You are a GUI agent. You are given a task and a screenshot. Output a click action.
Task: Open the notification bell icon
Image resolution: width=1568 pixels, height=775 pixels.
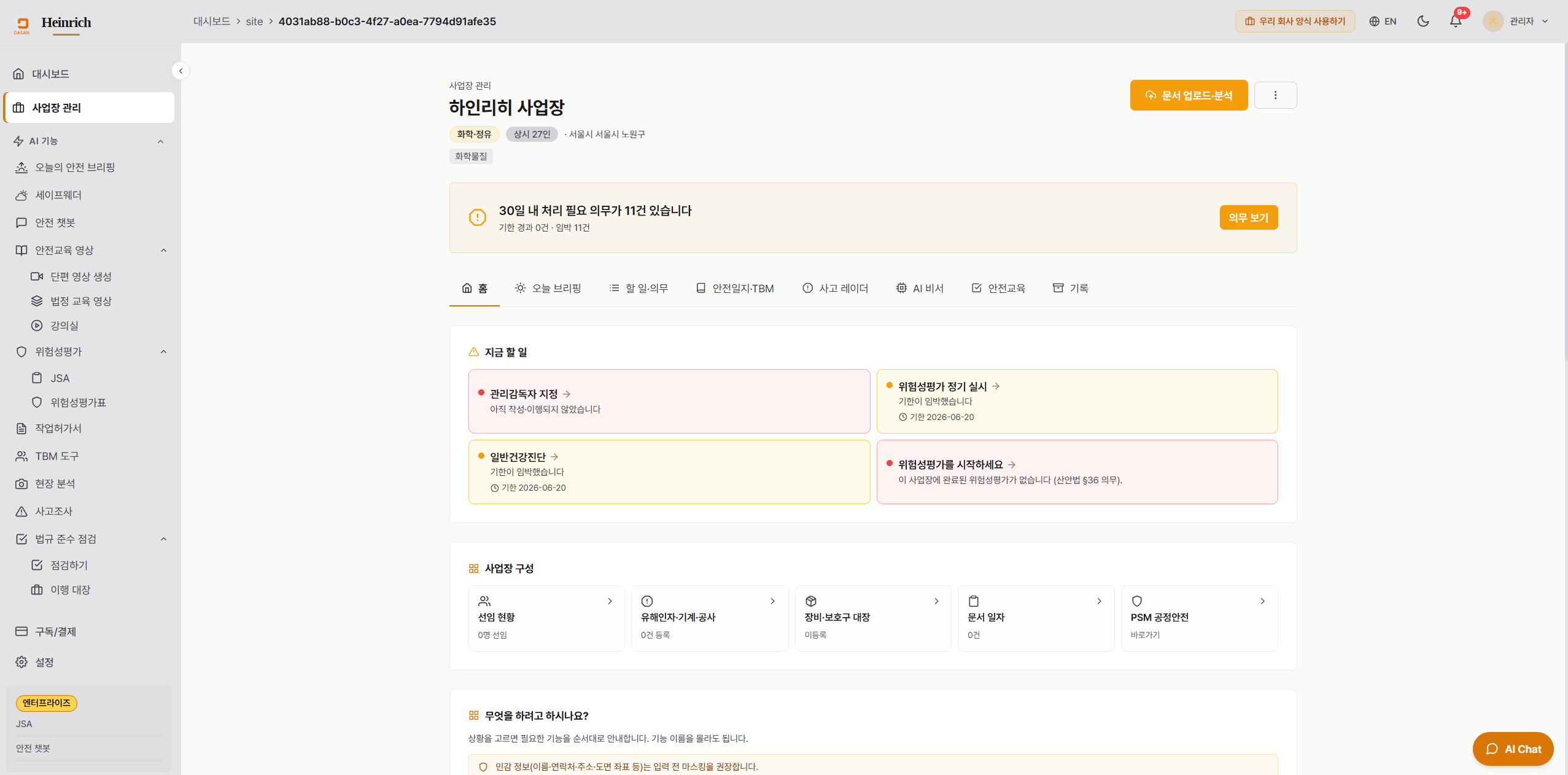(x=1455, y=21)
